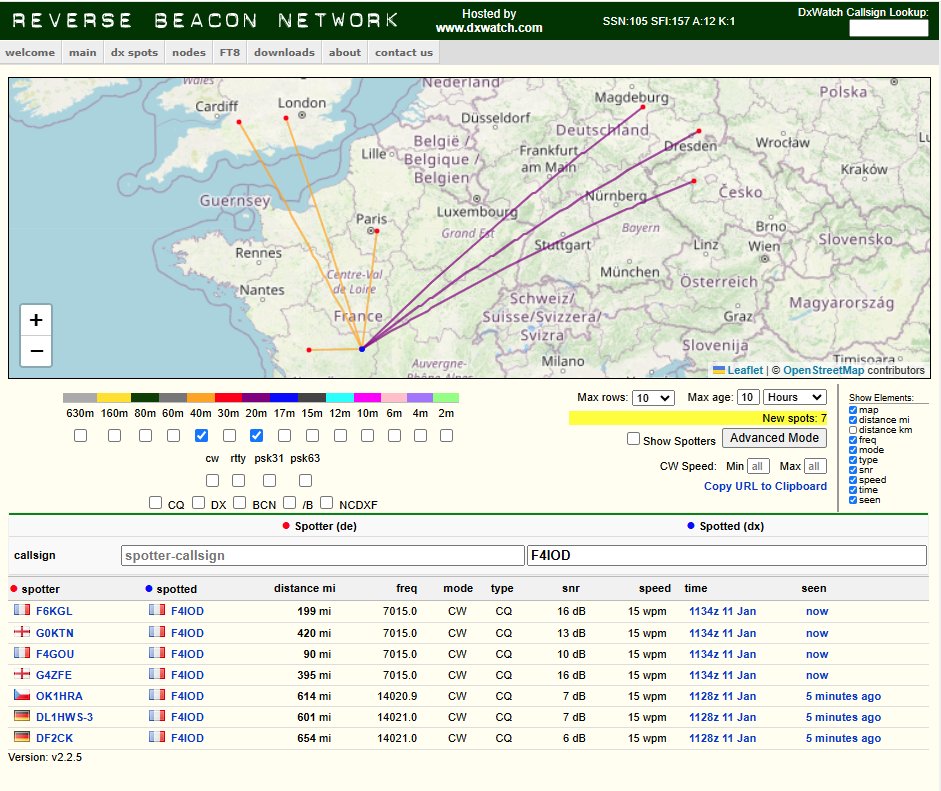Toggle the distance km element checkbox
Viewport: 941px width, 791px height.
[x=853, y=430]
